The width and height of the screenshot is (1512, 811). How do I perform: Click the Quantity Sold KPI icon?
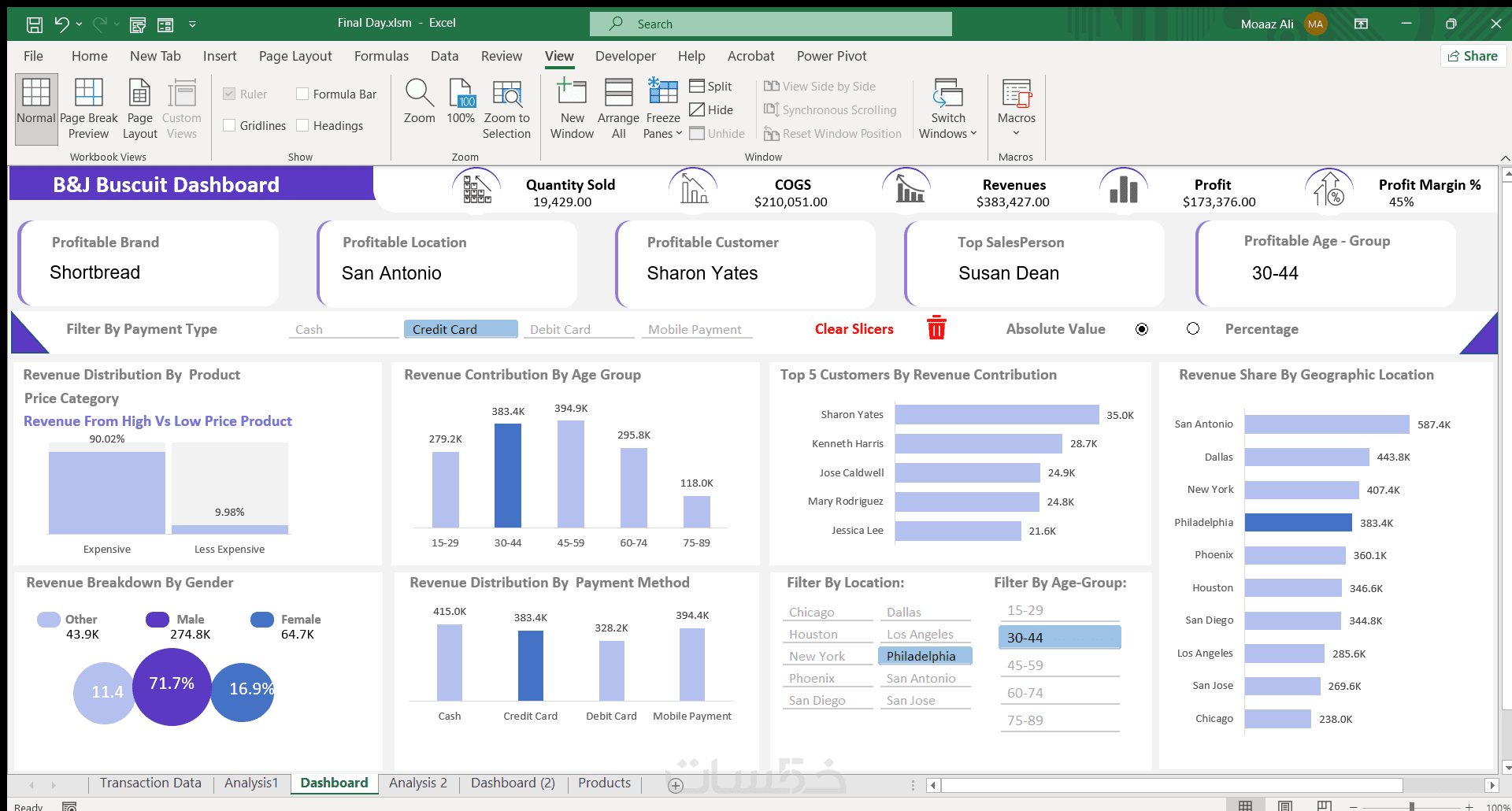pyautogui.click(x=476, y=190)
